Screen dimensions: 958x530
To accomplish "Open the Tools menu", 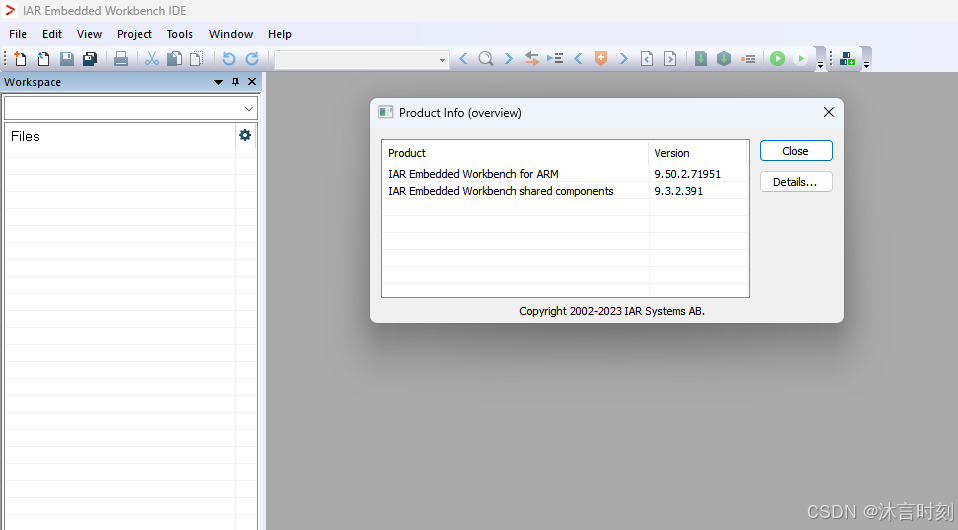I will tap(180, 34).
